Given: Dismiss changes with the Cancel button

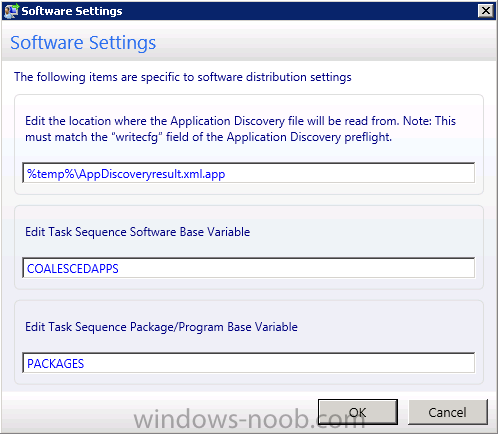Looking at the screenshot, I should 448,412.
